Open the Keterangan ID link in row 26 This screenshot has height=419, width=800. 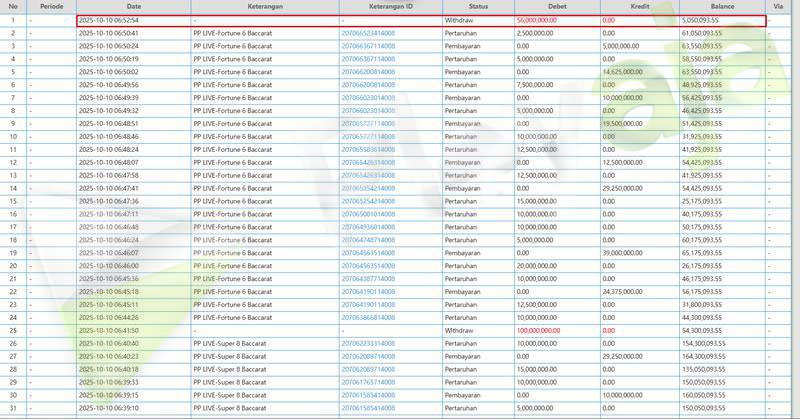(x=368, y=343)
